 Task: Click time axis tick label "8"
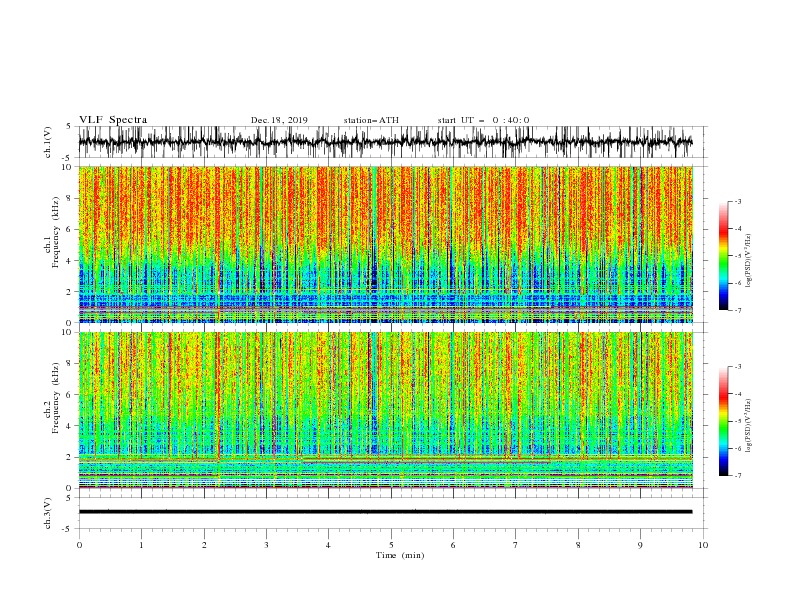[x=578, y=545]
